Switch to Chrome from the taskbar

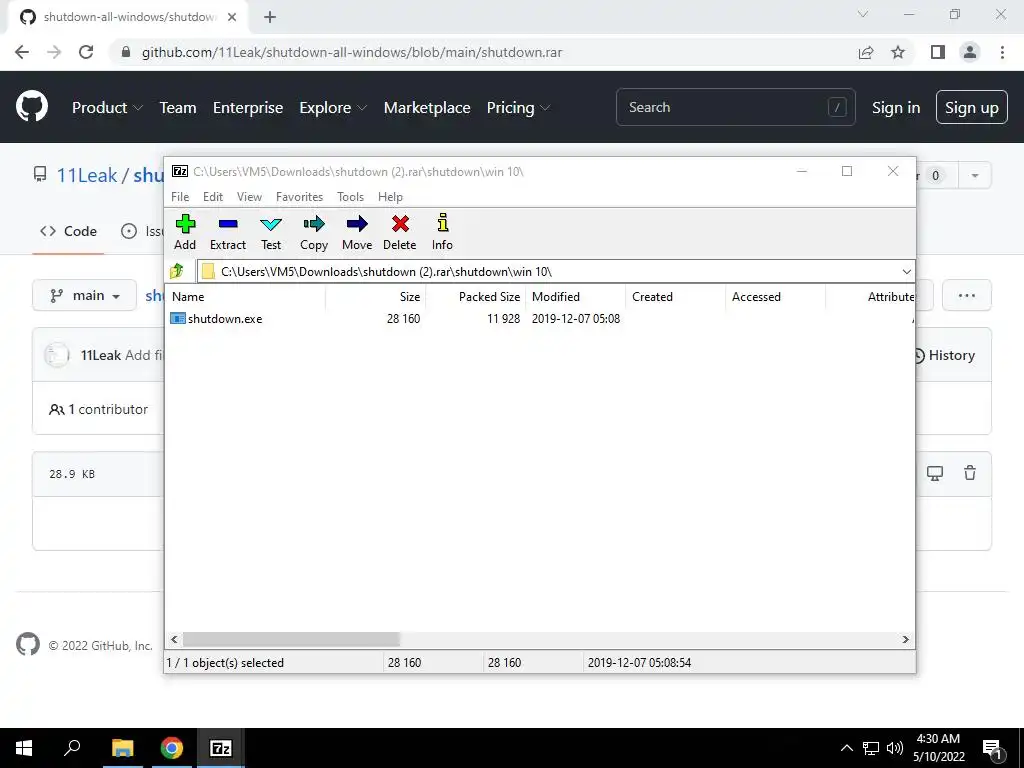tap(172, 748)
